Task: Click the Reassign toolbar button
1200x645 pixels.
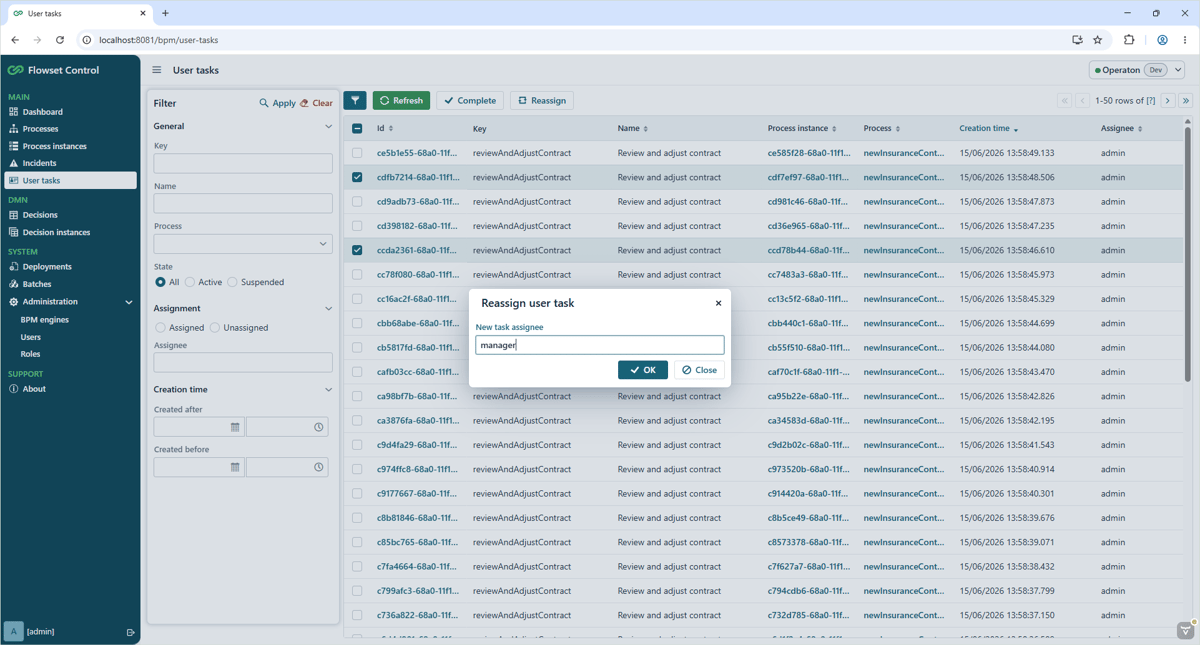Action: click(542, 101)
